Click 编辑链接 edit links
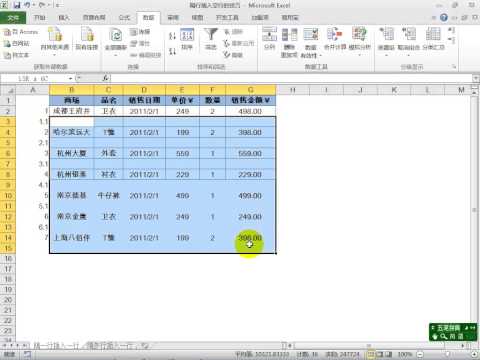480x360 pixels. point(145,55)
